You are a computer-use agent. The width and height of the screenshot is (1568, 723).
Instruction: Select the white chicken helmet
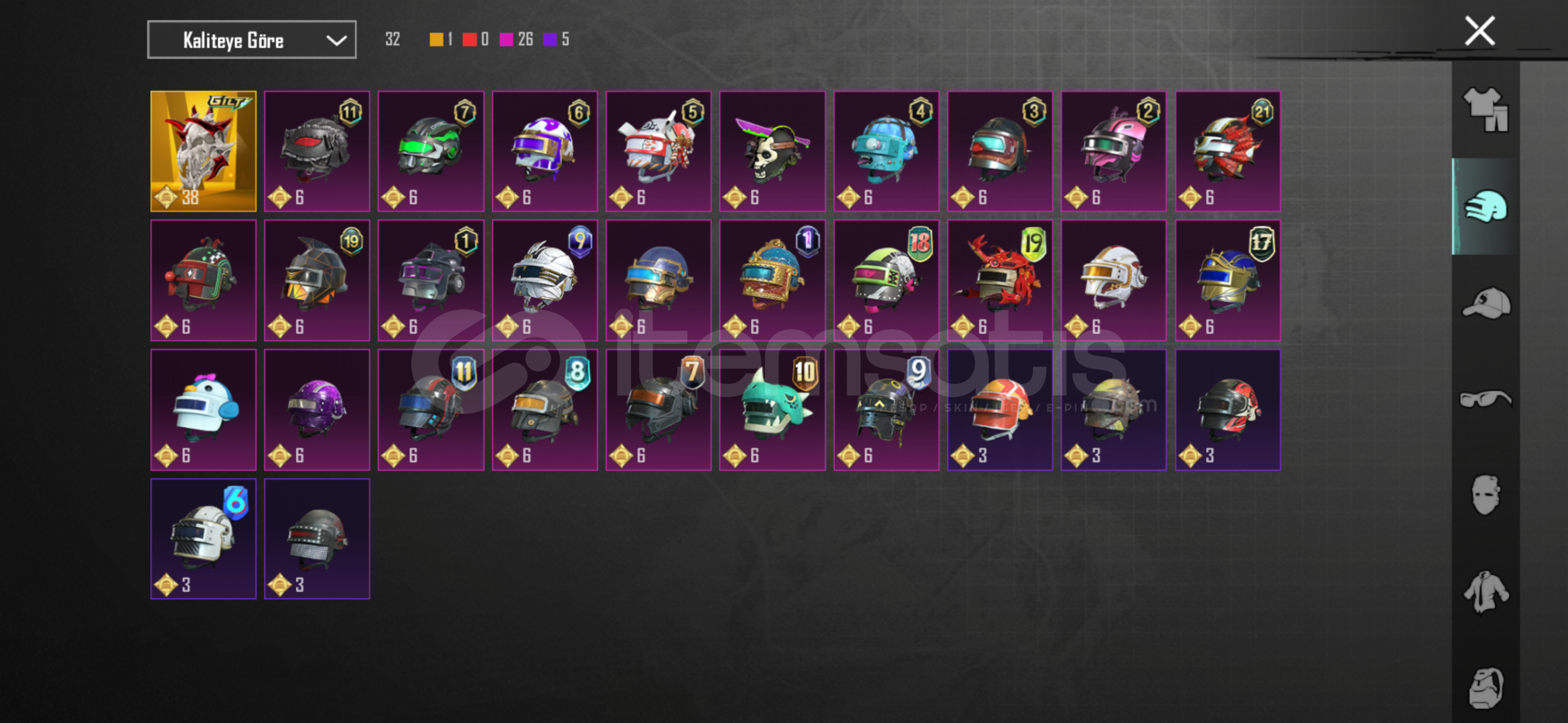tap(204, 410)
